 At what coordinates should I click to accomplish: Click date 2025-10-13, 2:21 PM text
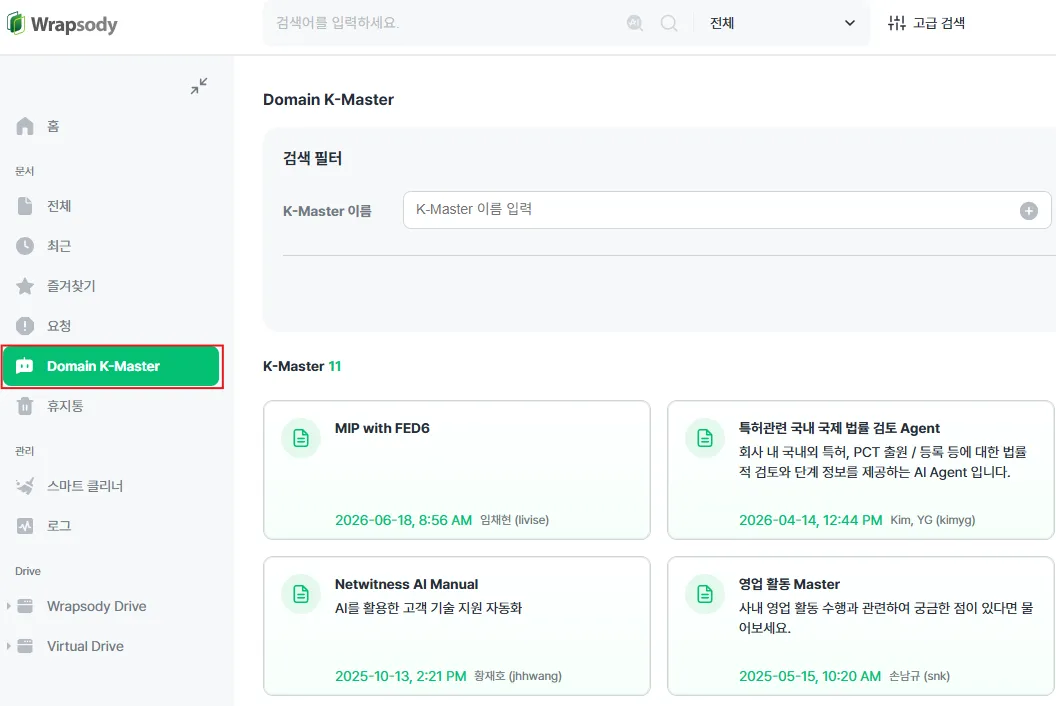click(x=401, y=676)
